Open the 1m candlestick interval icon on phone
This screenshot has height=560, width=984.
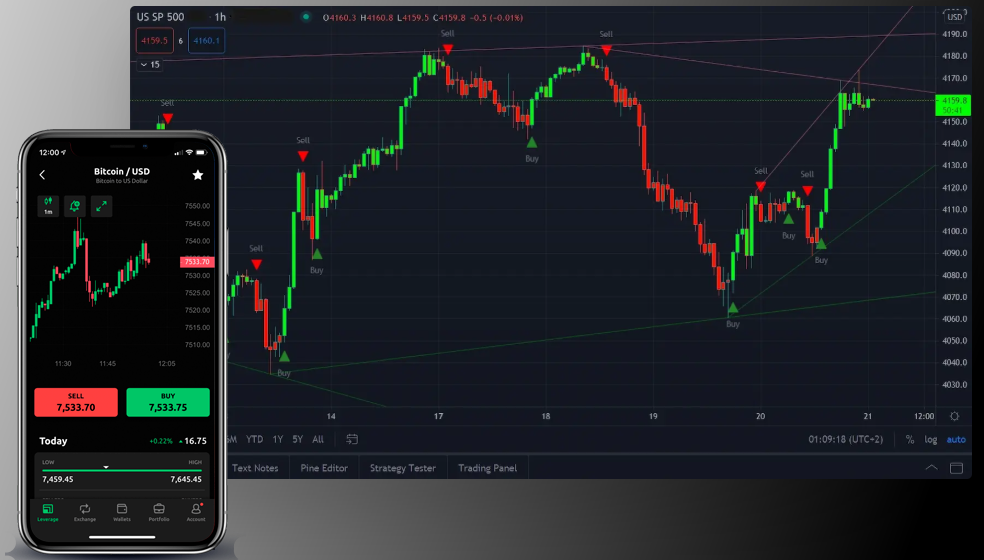[48, 206]
